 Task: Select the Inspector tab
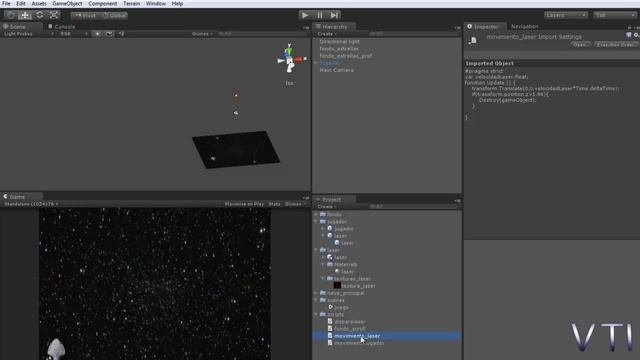click(485, 27)
